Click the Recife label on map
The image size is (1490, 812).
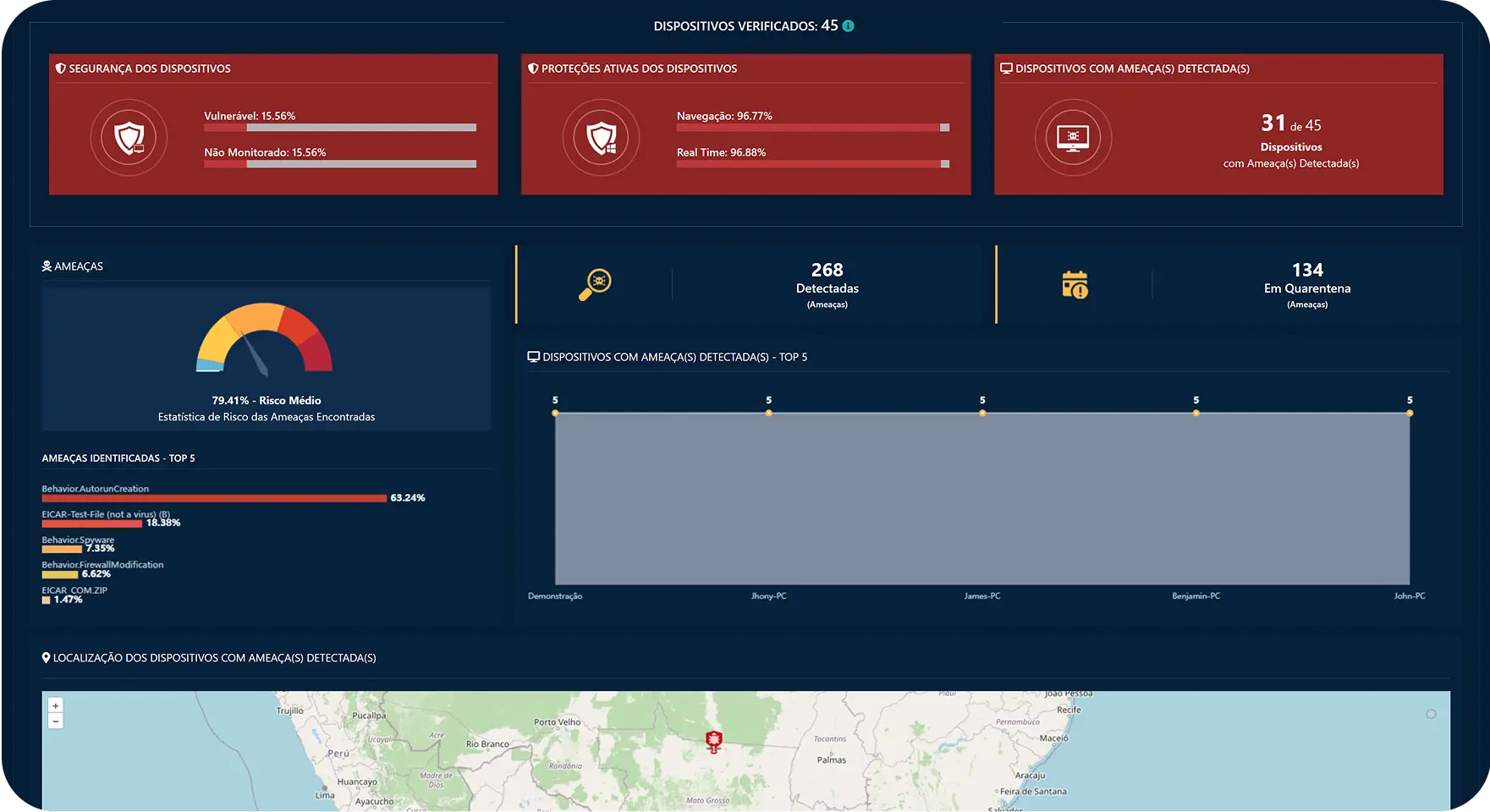1069,710
